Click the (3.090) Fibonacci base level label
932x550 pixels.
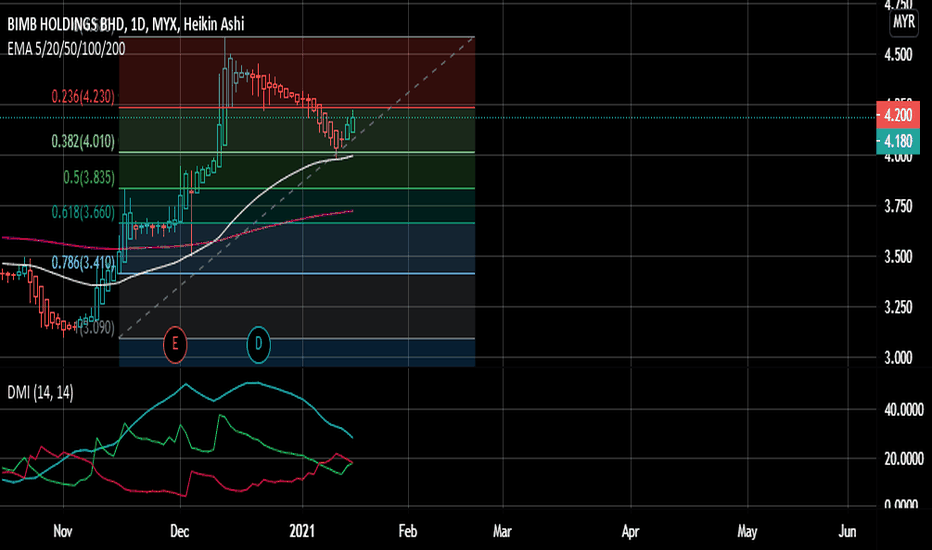(x=96, y=328)
